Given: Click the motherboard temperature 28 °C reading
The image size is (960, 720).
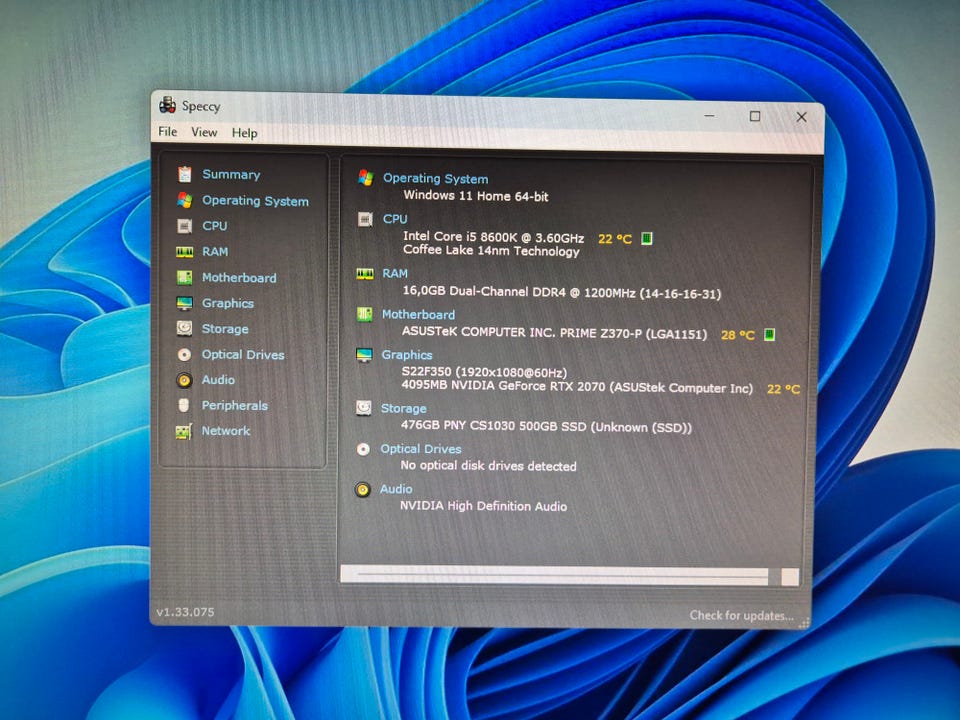Looking at the screenshot, I should (738, 335).
